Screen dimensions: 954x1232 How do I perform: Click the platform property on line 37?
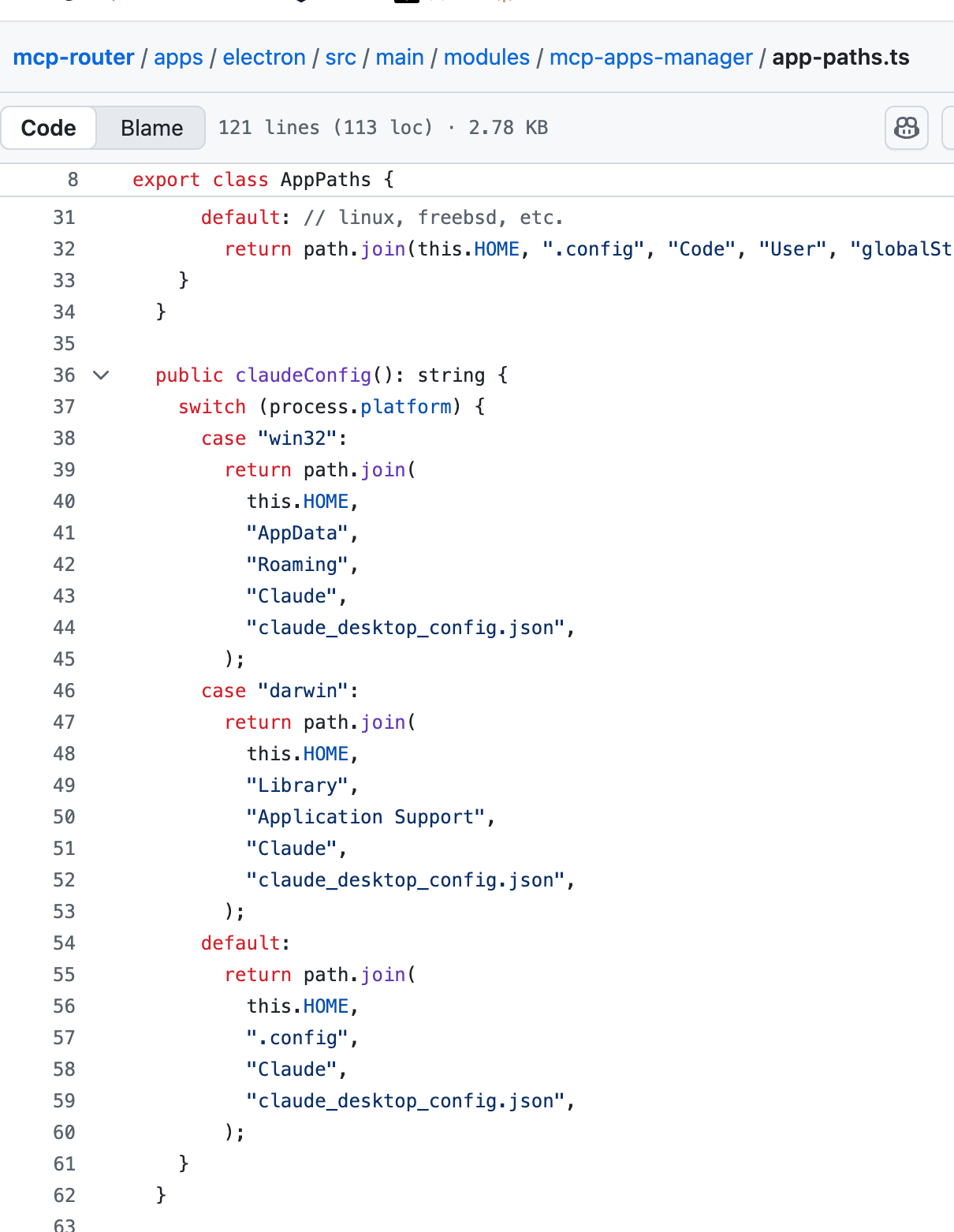pos(406,407)
